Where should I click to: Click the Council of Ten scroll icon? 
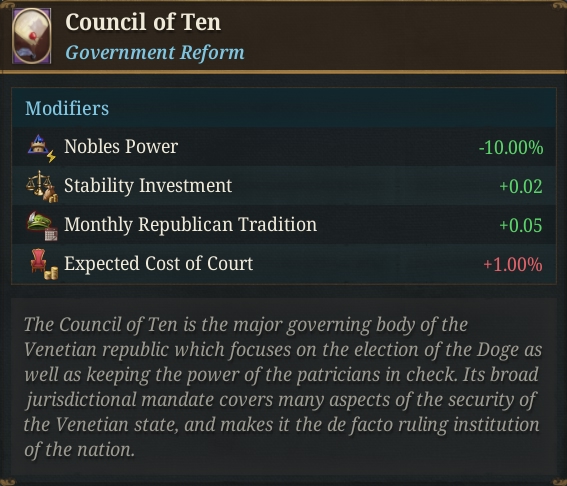[31, 36]
